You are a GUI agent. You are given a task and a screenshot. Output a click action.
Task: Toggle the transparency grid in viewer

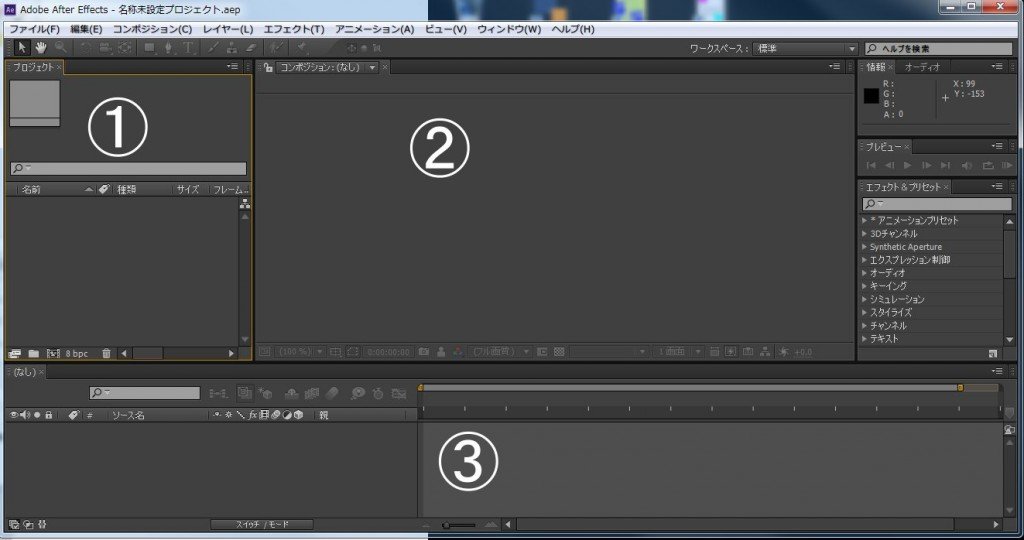tap(559, 351)
